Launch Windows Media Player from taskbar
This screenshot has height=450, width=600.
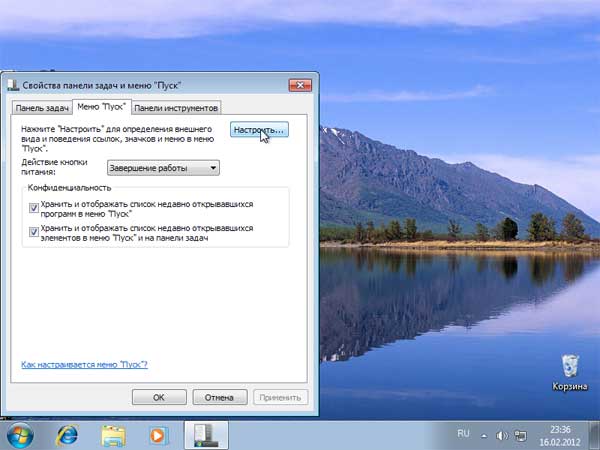[x=158, y=436]
